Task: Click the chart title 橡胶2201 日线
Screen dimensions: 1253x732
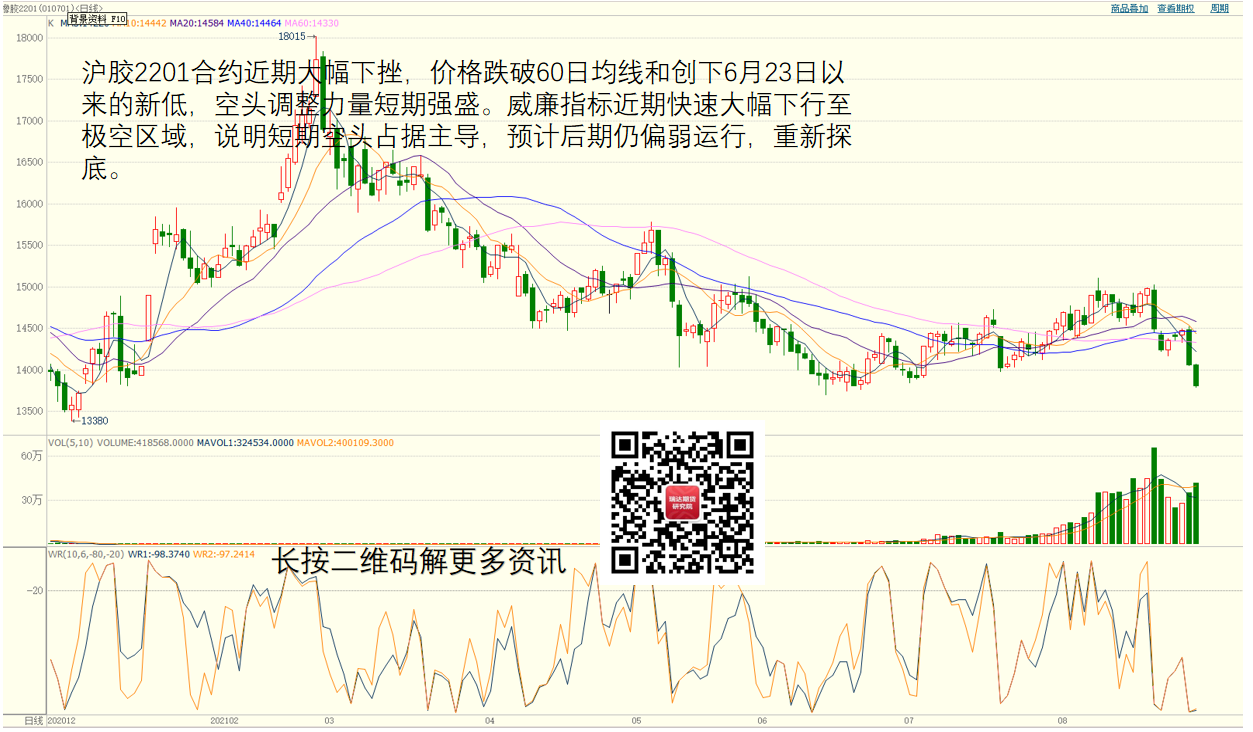Action: (50, 8)
